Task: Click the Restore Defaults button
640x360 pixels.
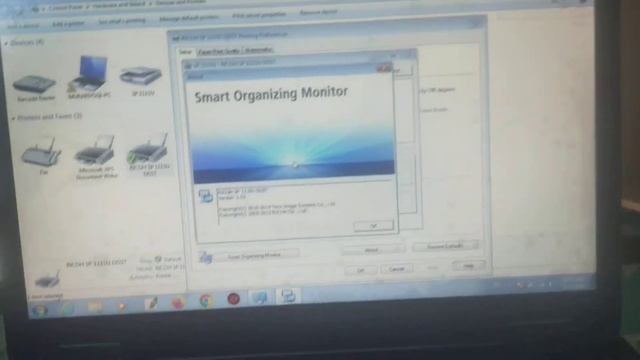Action: click(445, 246)
